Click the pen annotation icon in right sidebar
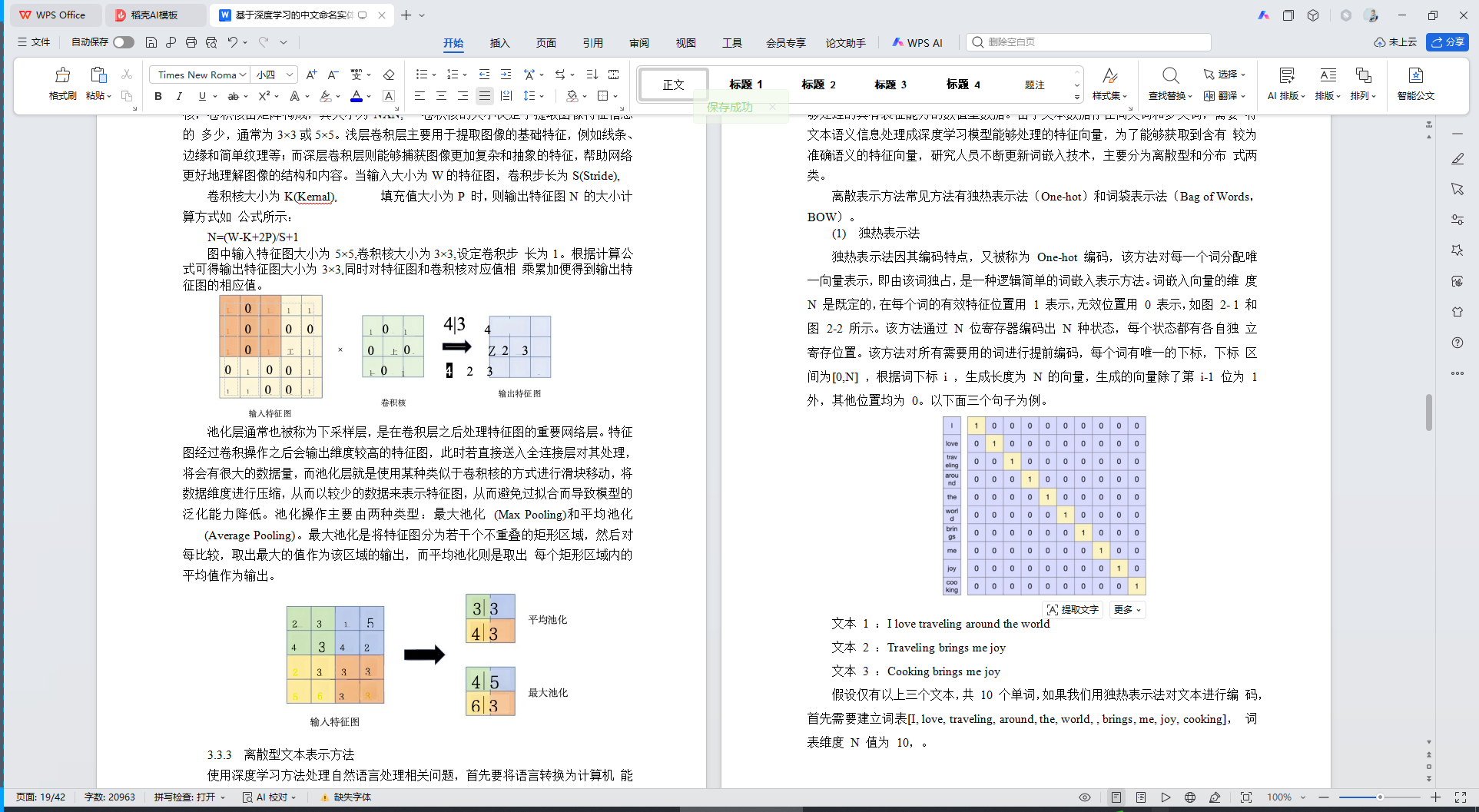Screen dimensions: 1479x812 coord(1457,159)
